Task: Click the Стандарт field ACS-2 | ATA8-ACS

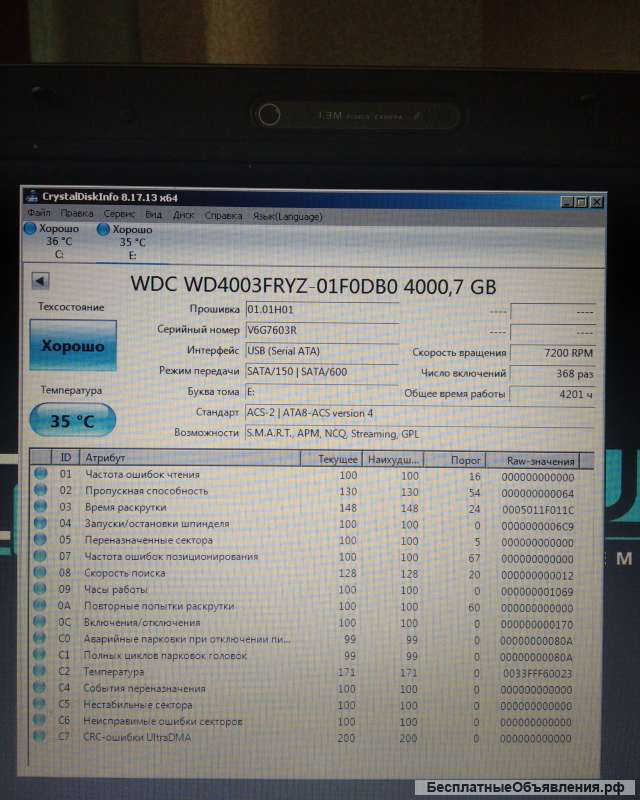Action: click(420, 413)
